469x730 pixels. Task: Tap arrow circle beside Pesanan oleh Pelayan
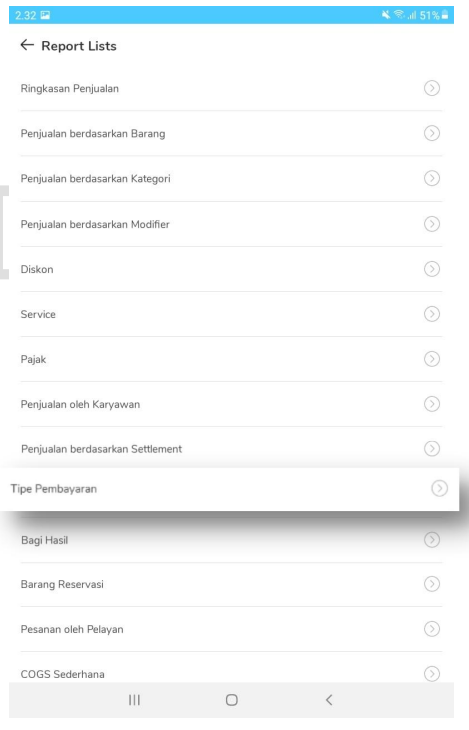pos(432,629)
